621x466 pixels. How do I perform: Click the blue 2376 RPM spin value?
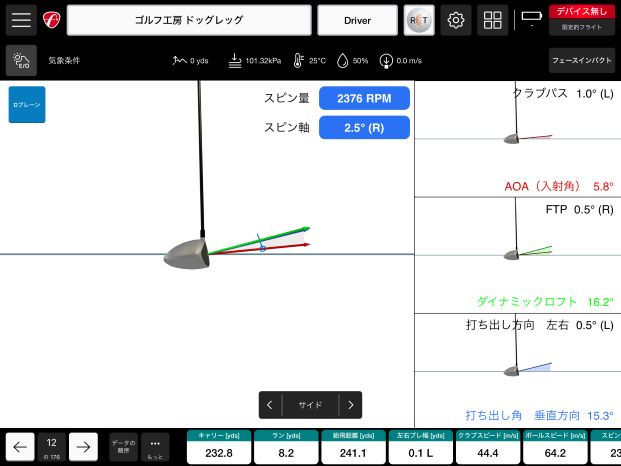tap(364, 98)
